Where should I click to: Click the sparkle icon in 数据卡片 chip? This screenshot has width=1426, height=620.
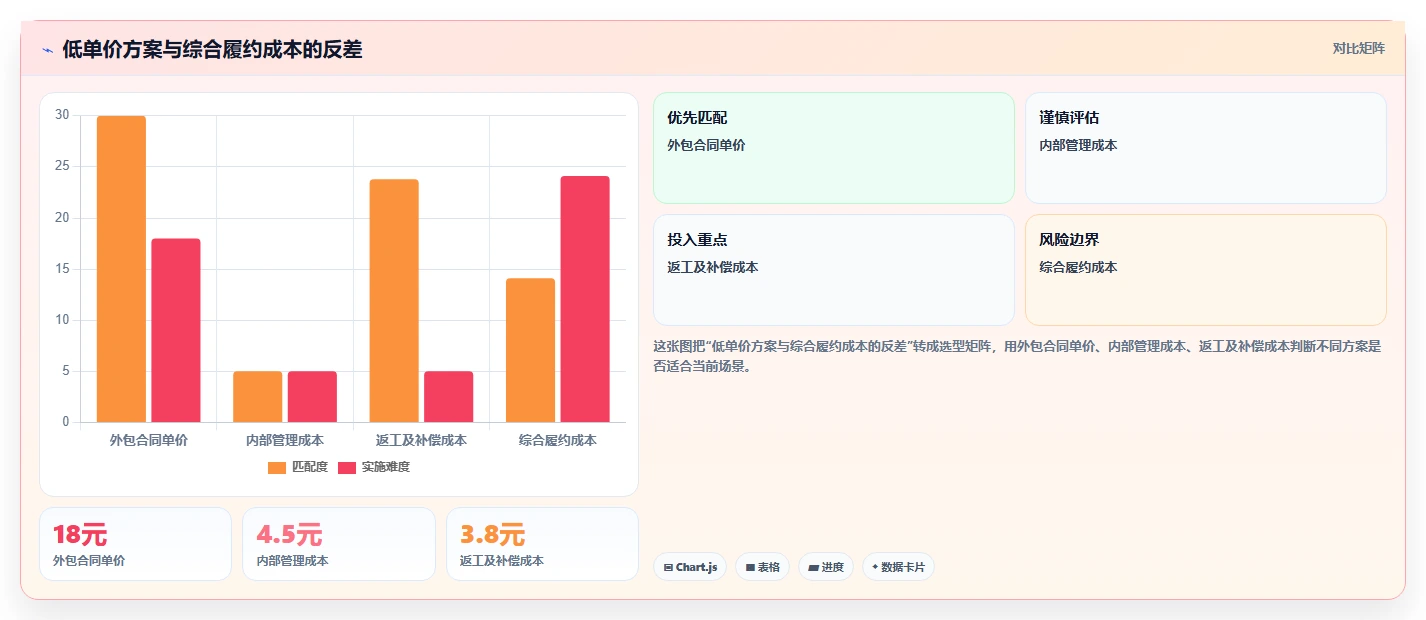tap(875, 567)
